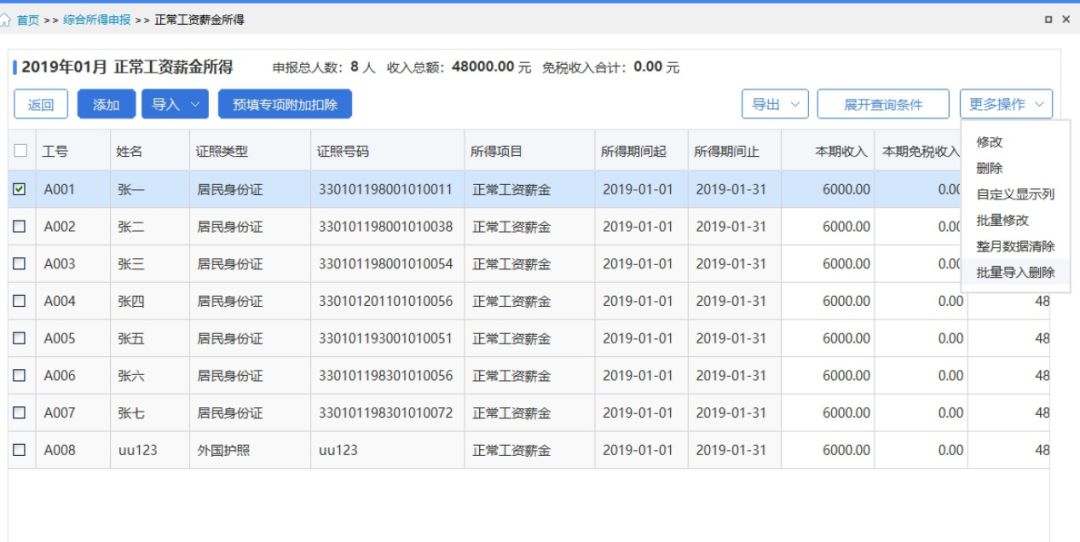Check the checkbox for row A004
Image resolution: width=1080 pixels, height=542 pixels.
click(x=19, y=301)
